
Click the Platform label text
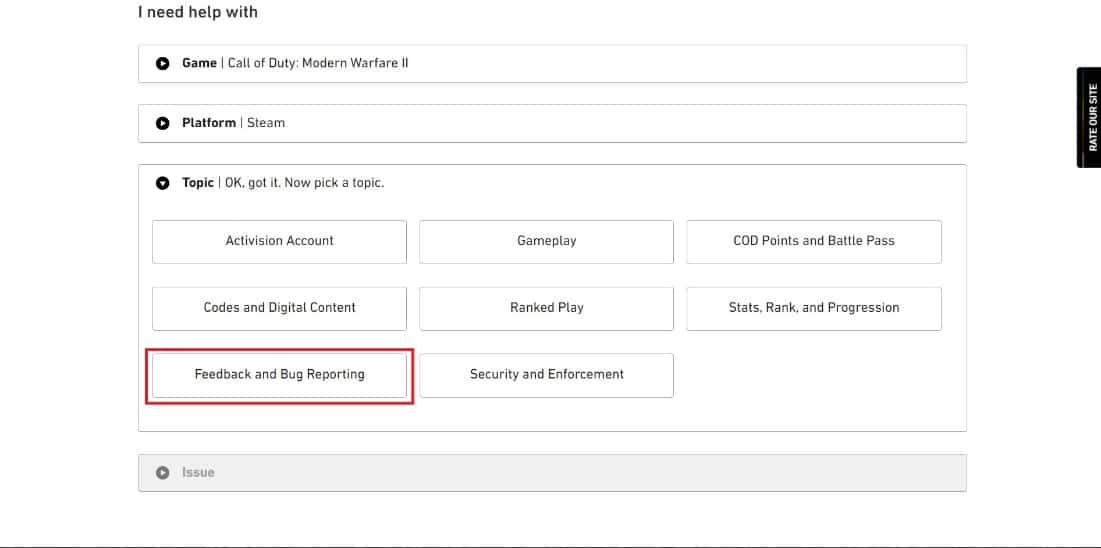tap(209, 123)
